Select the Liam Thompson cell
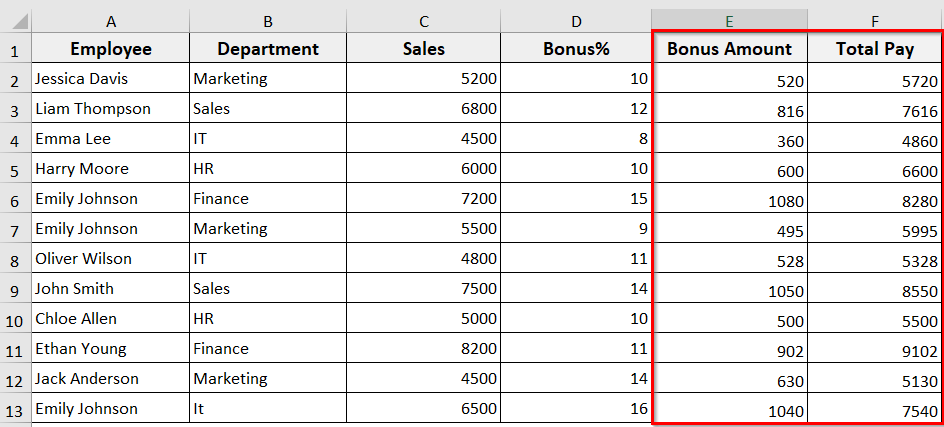This screenshot has width=944, height=427. 111,109
